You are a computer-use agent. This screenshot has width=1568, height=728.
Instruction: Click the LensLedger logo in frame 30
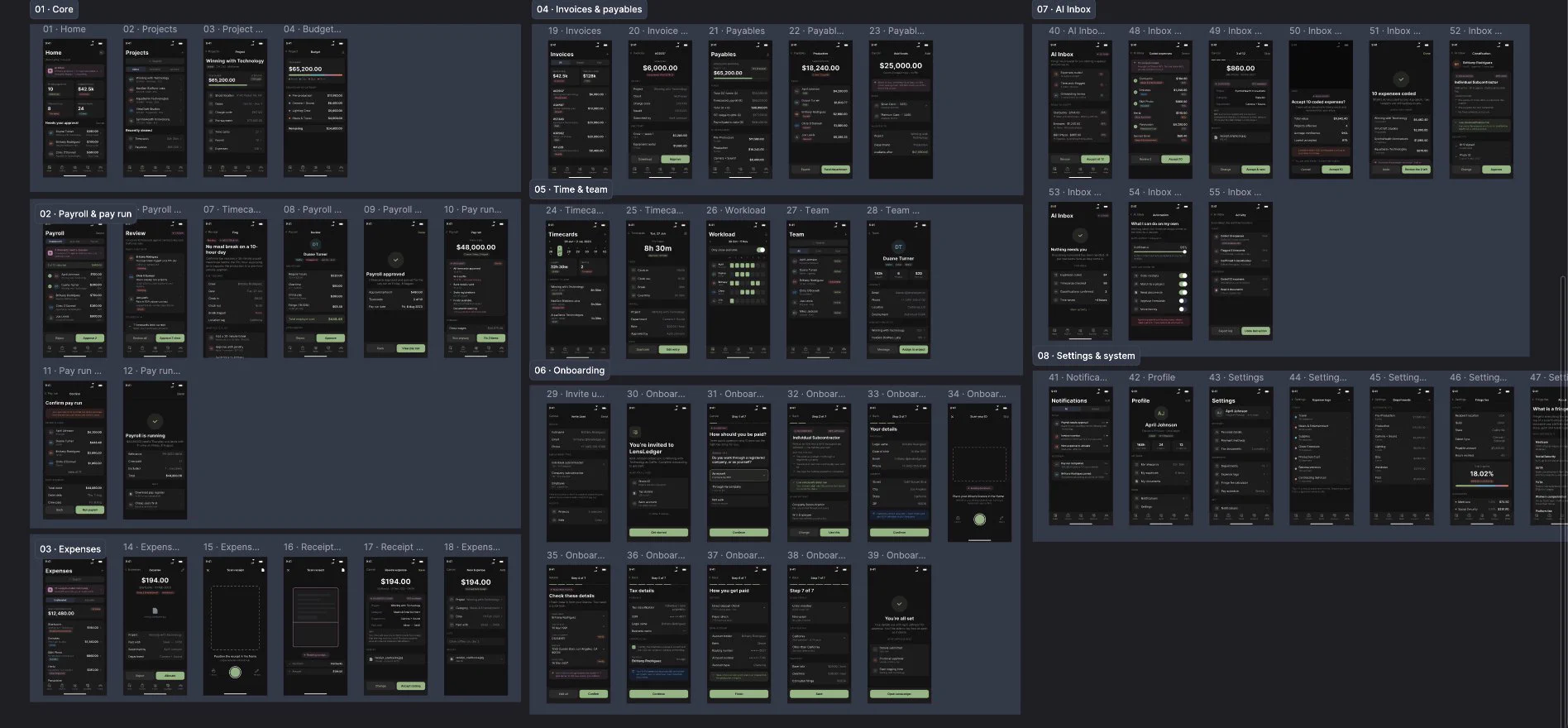634,433
